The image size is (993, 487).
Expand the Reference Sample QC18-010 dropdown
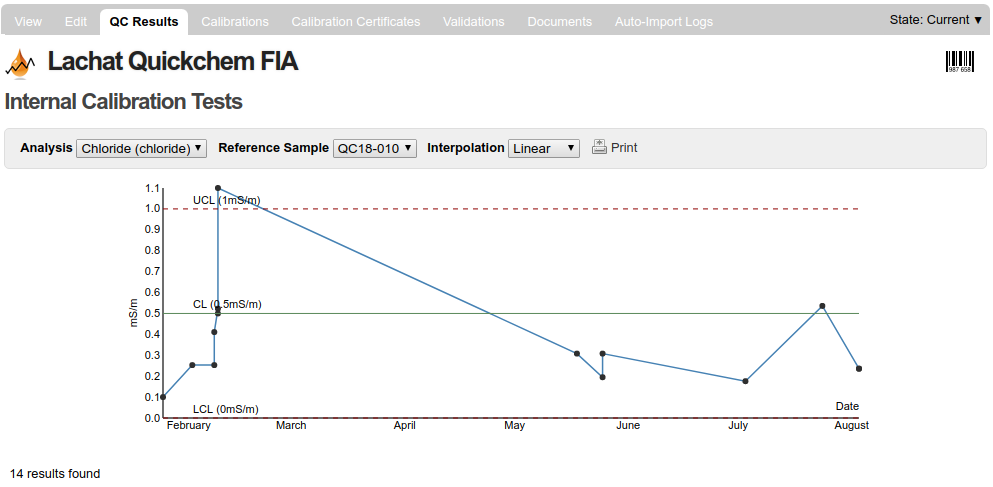coord(374,148)
